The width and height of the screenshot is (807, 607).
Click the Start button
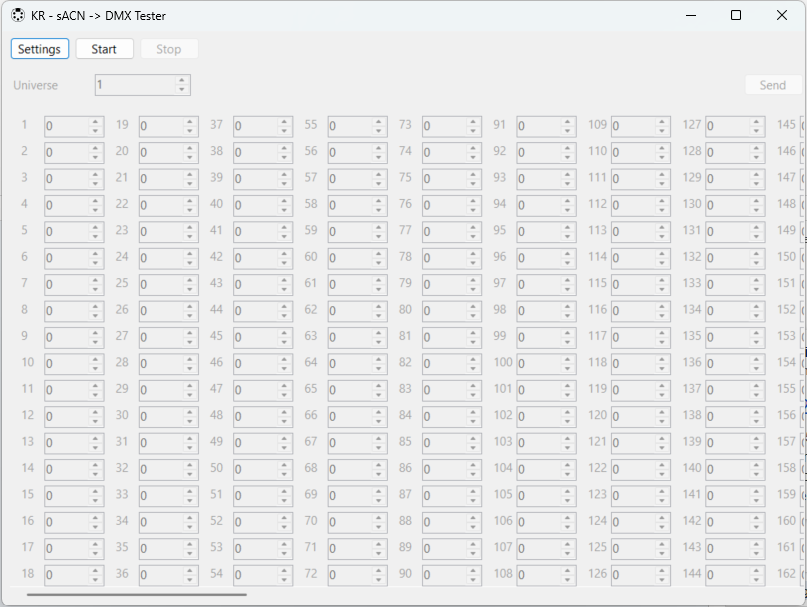(x=104, y=49)
